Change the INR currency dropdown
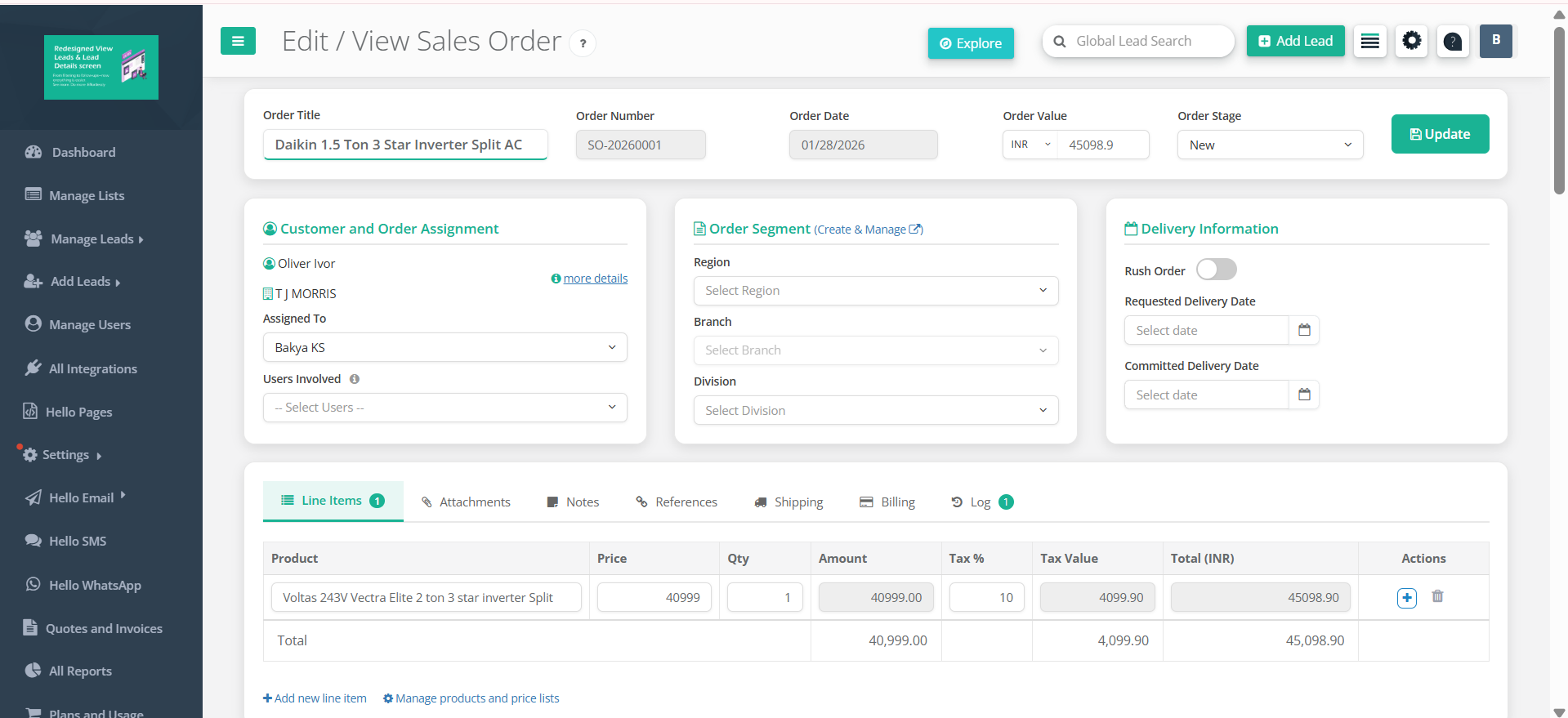This screenshot has height=718, width=1568. (x=1030, y=145)
